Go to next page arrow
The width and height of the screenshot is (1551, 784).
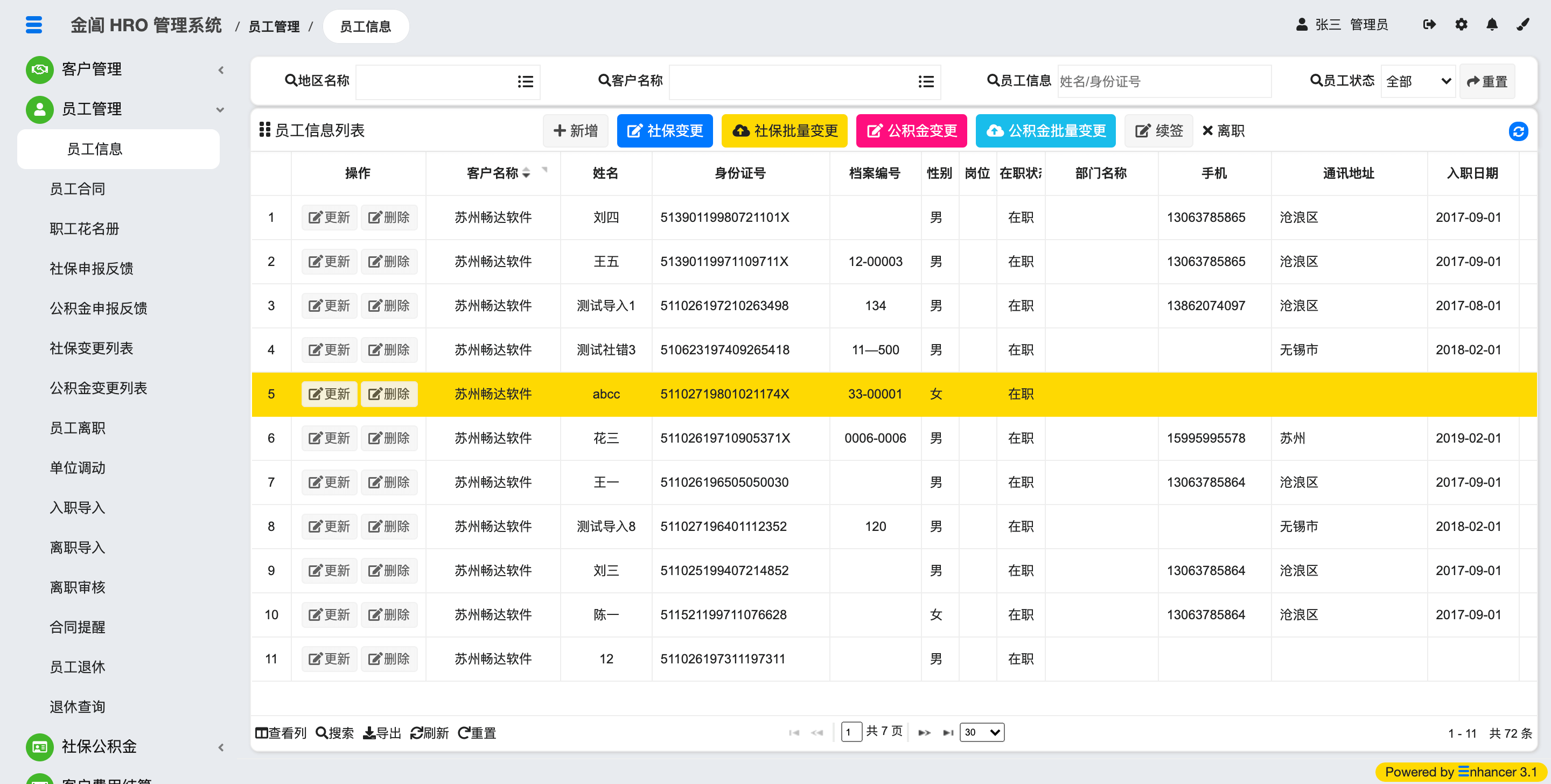tap(924, 733)
